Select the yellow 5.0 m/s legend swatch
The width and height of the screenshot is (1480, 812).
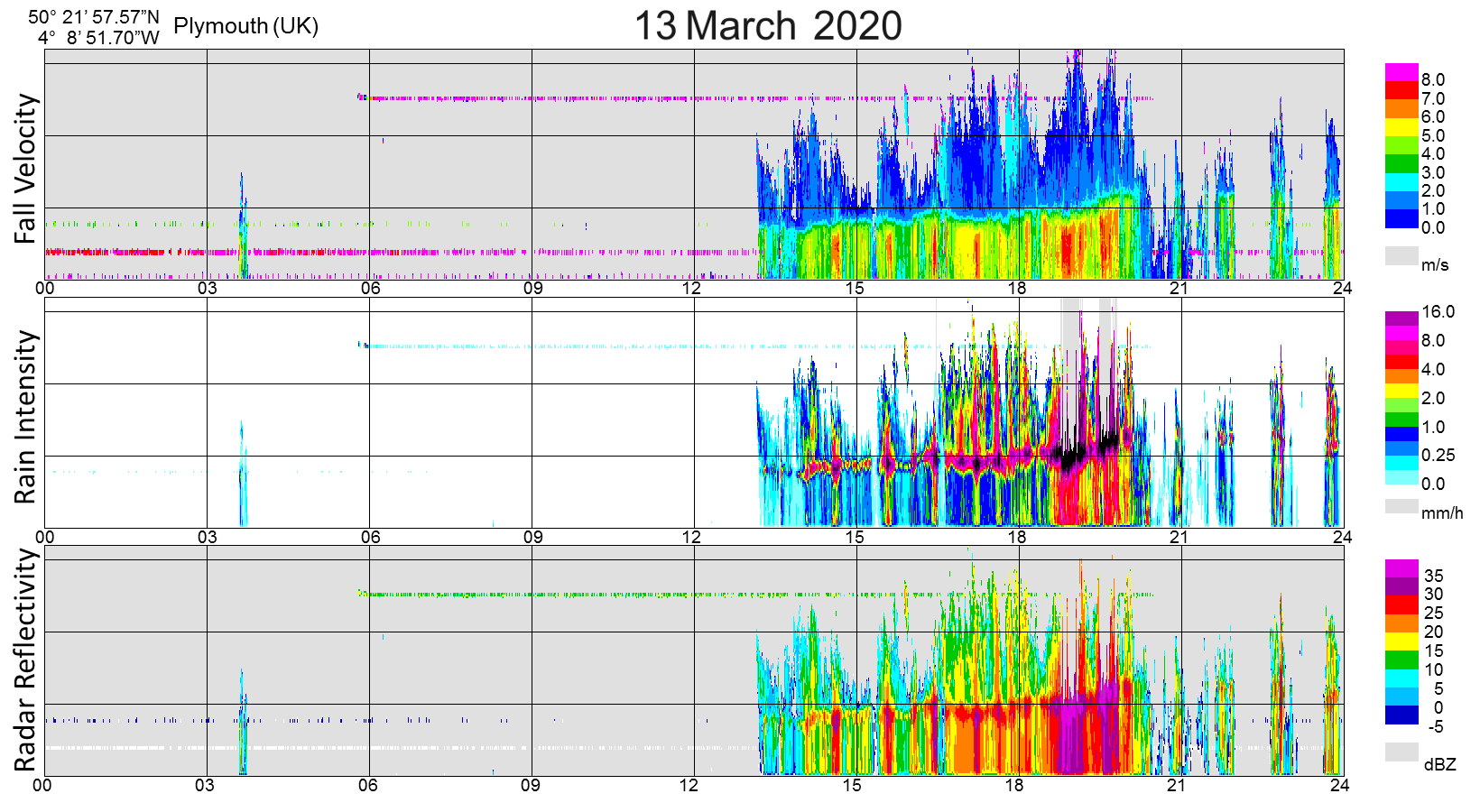coord(1401,127)
